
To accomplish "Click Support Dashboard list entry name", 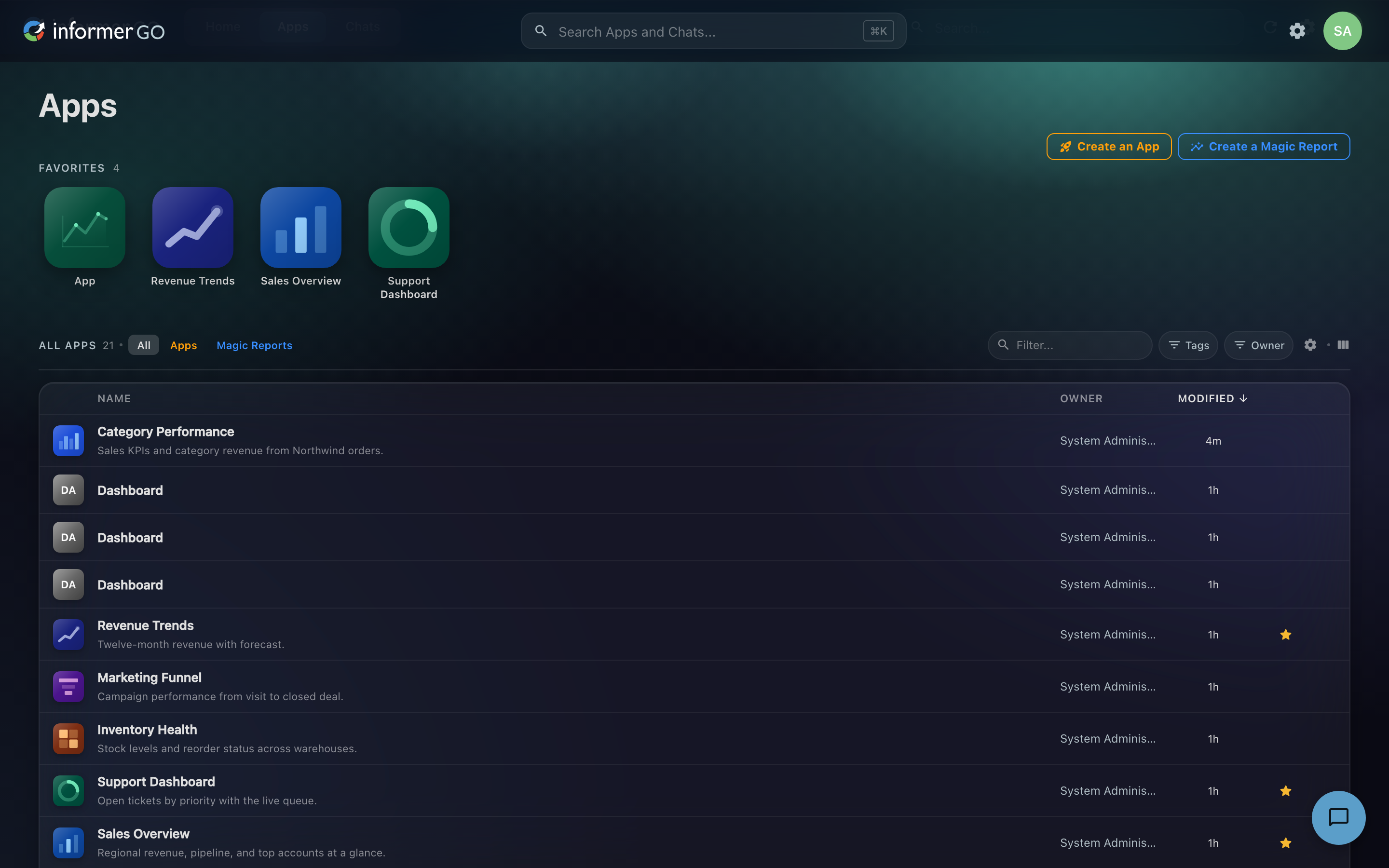I will point(156,782).
